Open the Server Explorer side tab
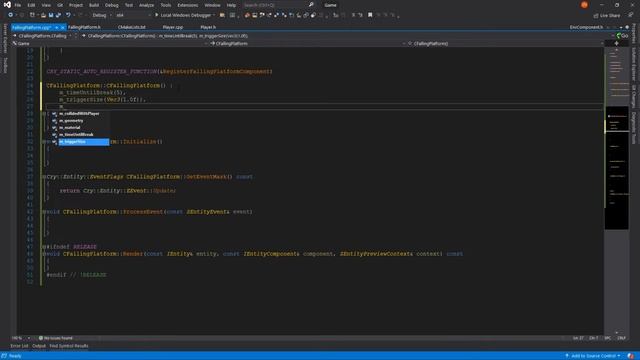This screenshot has height=360, width=640. click(x=5, y=38)
